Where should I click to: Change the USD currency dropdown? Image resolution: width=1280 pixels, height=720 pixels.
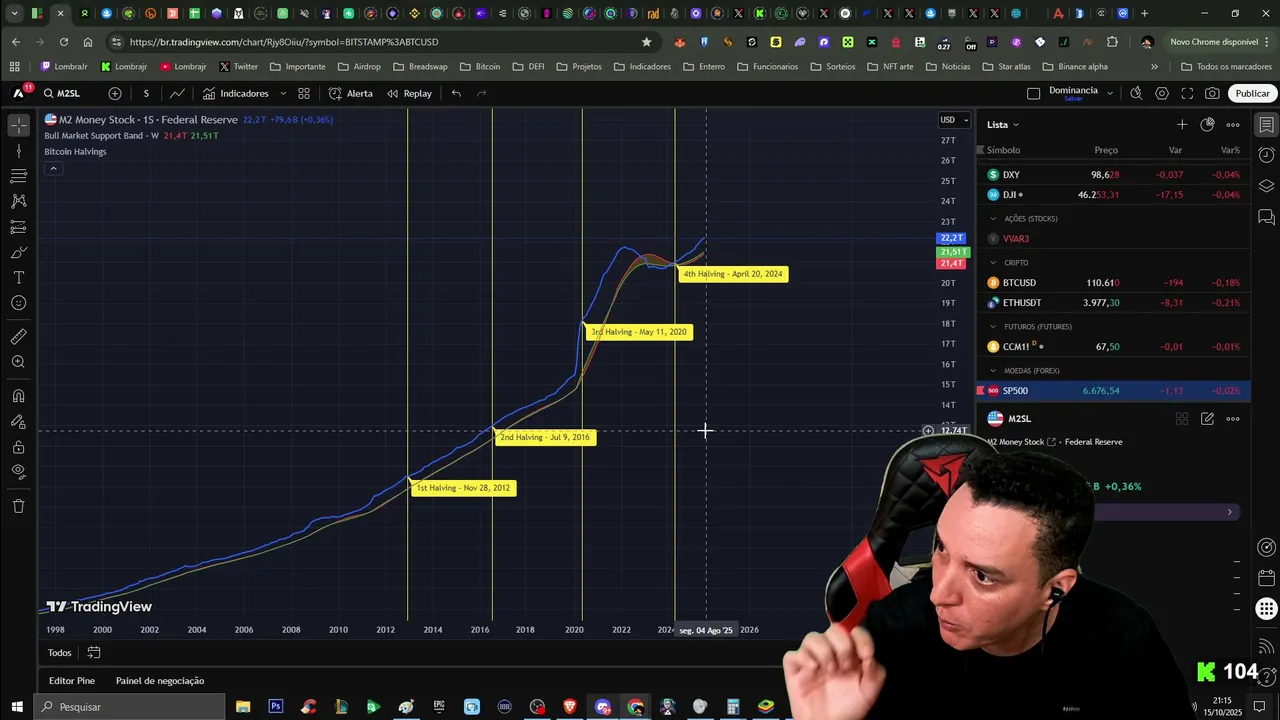pyautogui.click(x=955, y=120)
